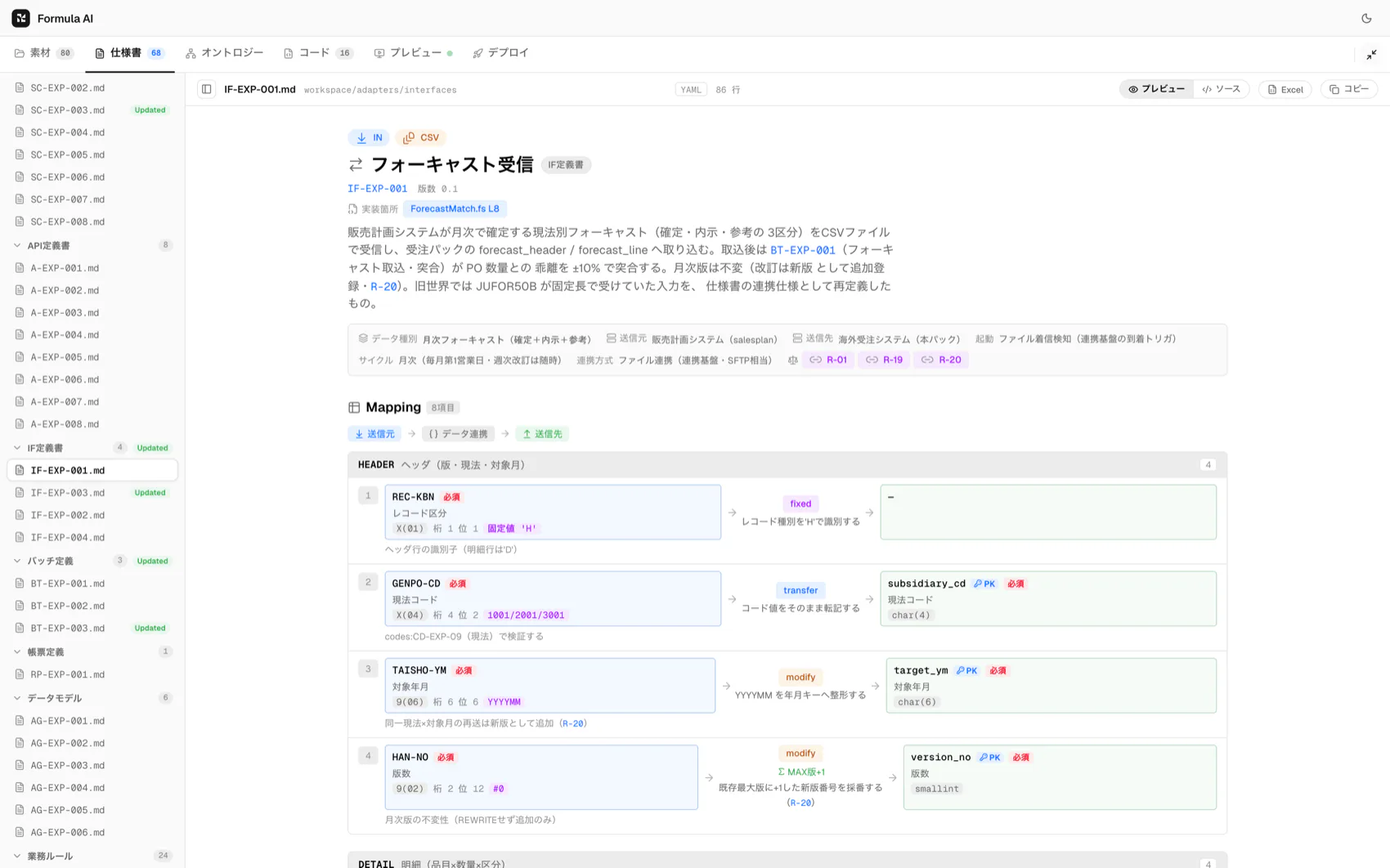The height and width of the screenshot is (868, 1390).
Task: Click the file icon of SC-EXP-002.md
Action: coord(20,87)
